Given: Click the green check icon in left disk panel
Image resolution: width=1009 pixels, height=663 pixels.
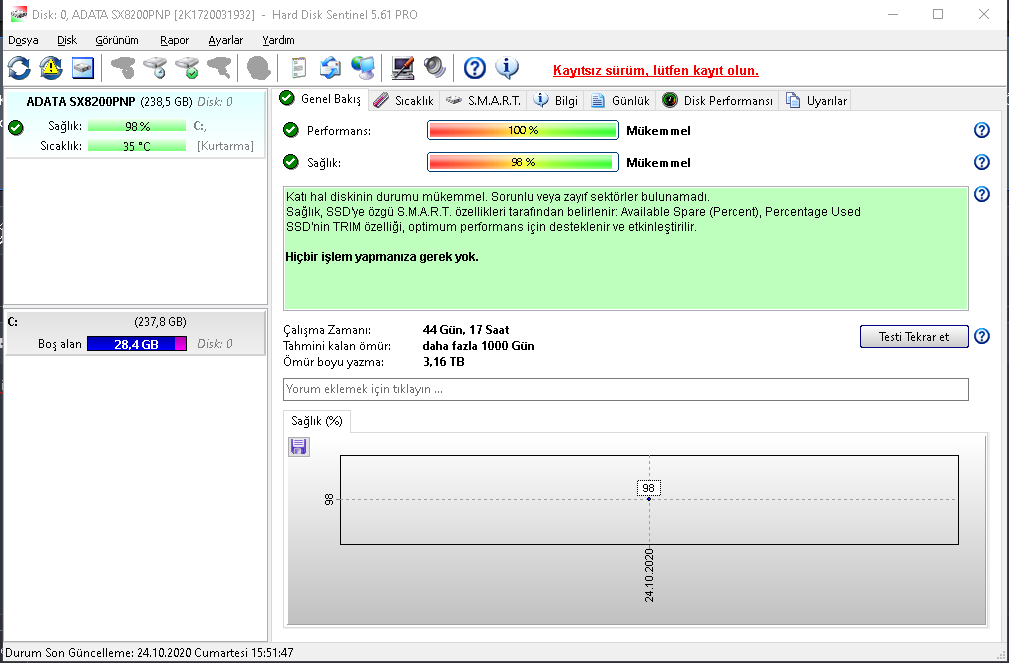Looking at the screenshot, I should [16, 127].
